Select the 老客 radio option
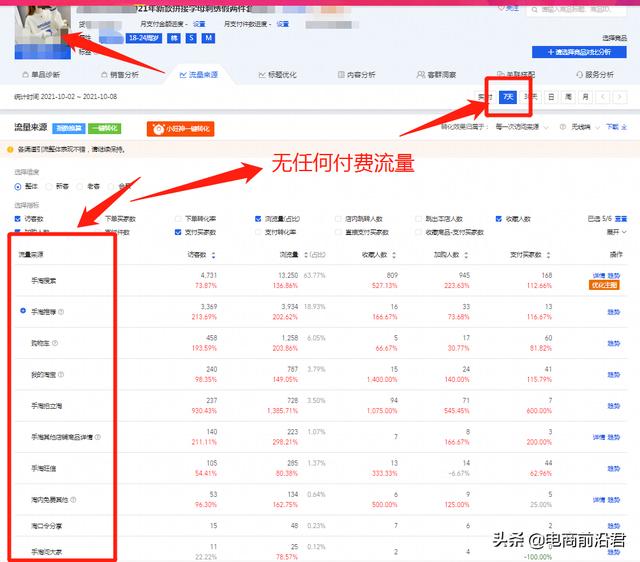Screen dimensions: 640x562 [x=80, y=187]
